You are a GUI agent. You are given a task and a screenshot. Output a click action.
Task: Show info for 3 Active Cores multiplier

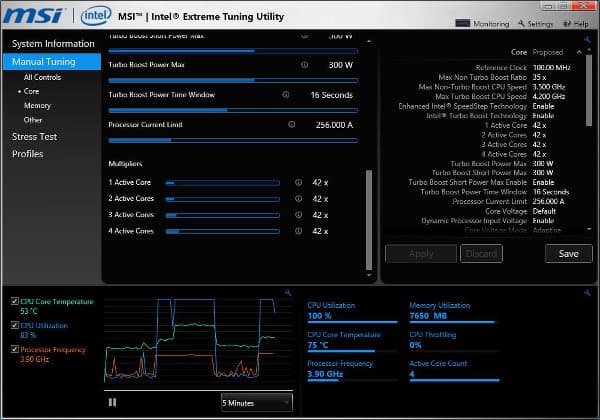point(298,215)
